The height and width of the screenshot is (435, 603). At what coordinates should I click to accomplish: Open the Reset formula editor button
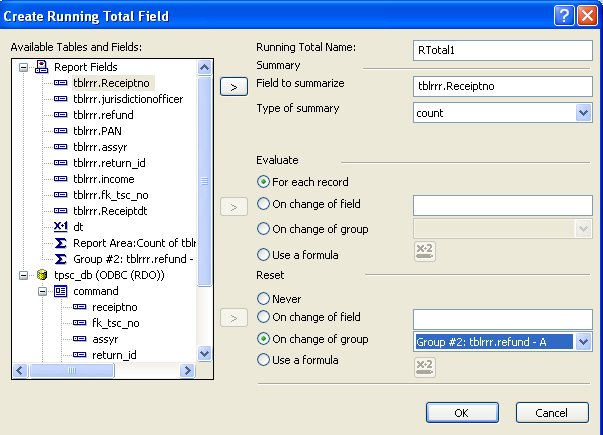point(424,367)
